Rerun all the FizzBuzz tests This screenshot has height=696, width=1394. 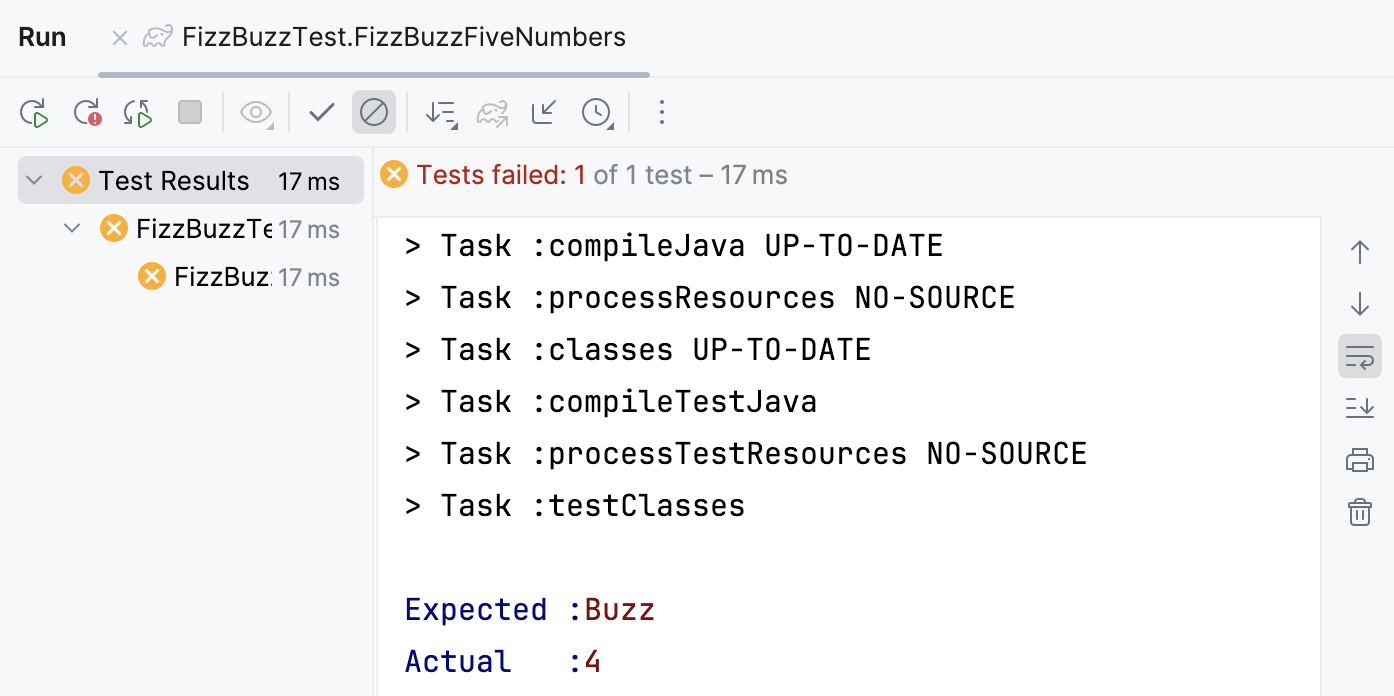pyautogui.click(x=34, y=112)
